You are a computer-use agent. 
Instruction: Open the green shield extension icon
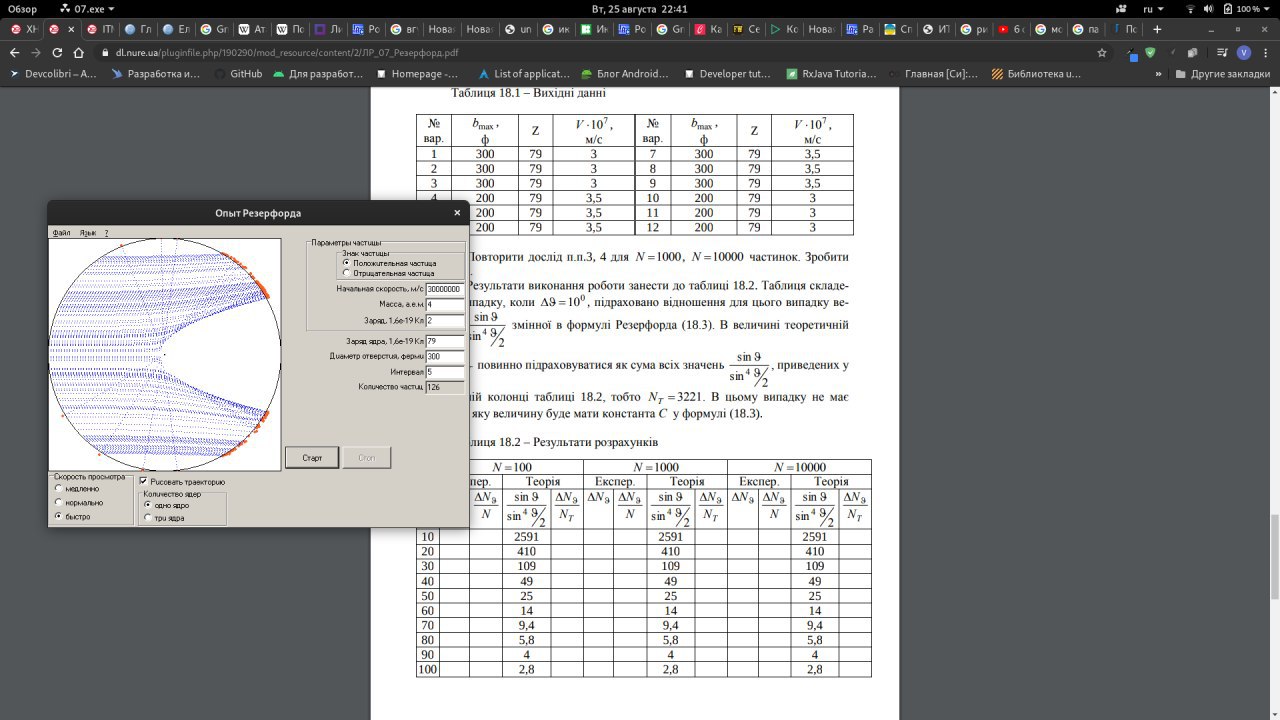click(x=1150, y=52)
